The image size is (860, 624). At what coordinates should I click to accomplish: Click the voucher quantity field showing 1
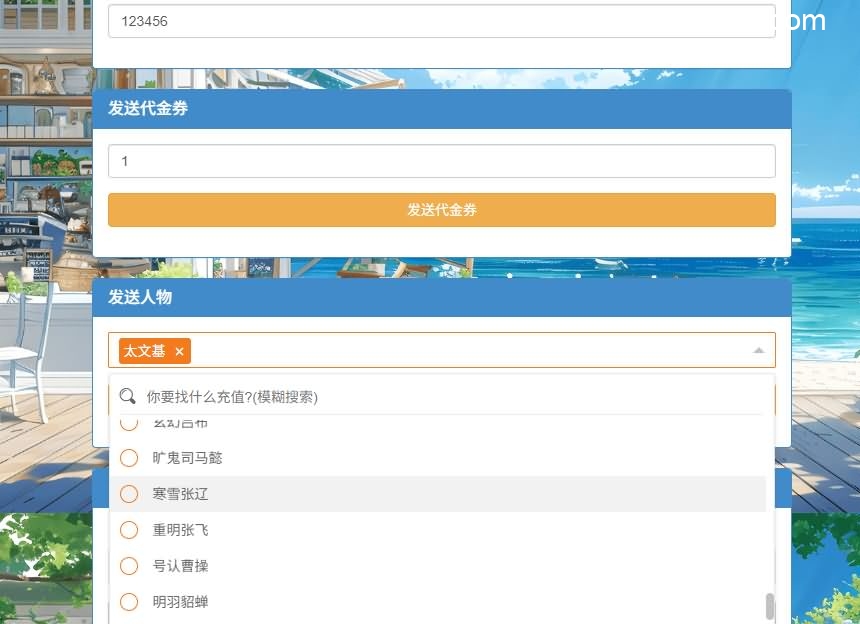442,161
